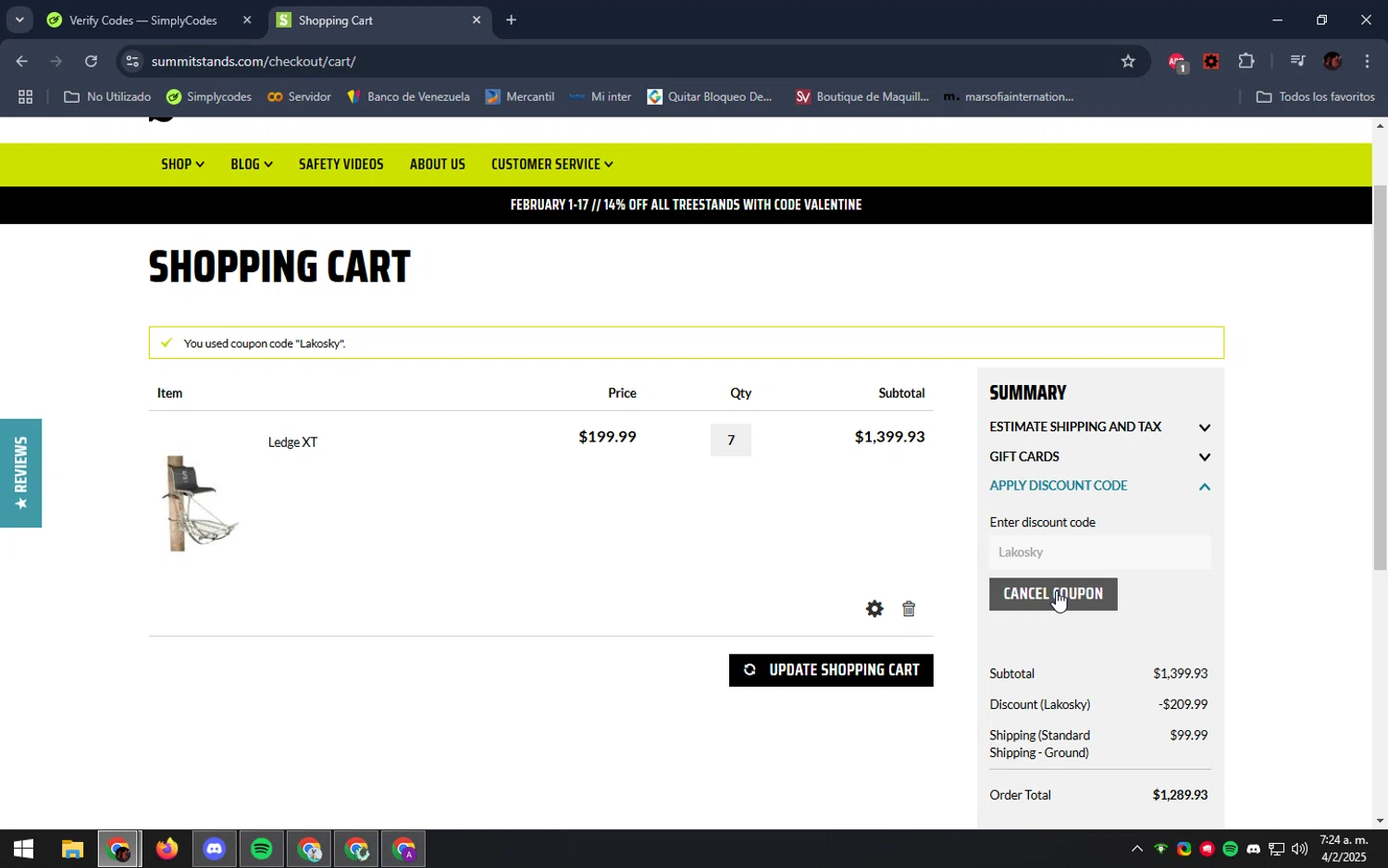The image size is (1388, 868).
Task: Click the address bar URL
Action: [254, 61]
